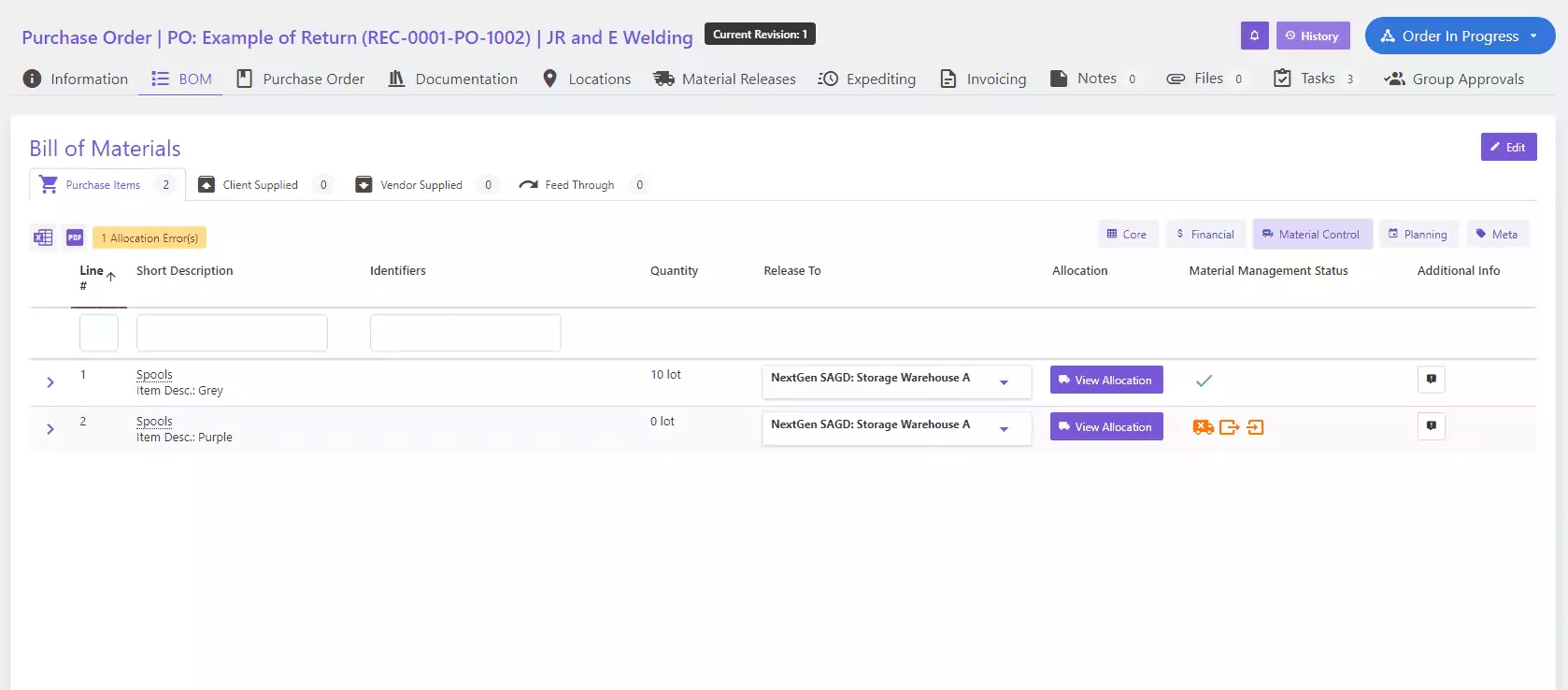The image size is (1568, 690).
Task: Switch to the Documentation tab
Action: point(452,79)
